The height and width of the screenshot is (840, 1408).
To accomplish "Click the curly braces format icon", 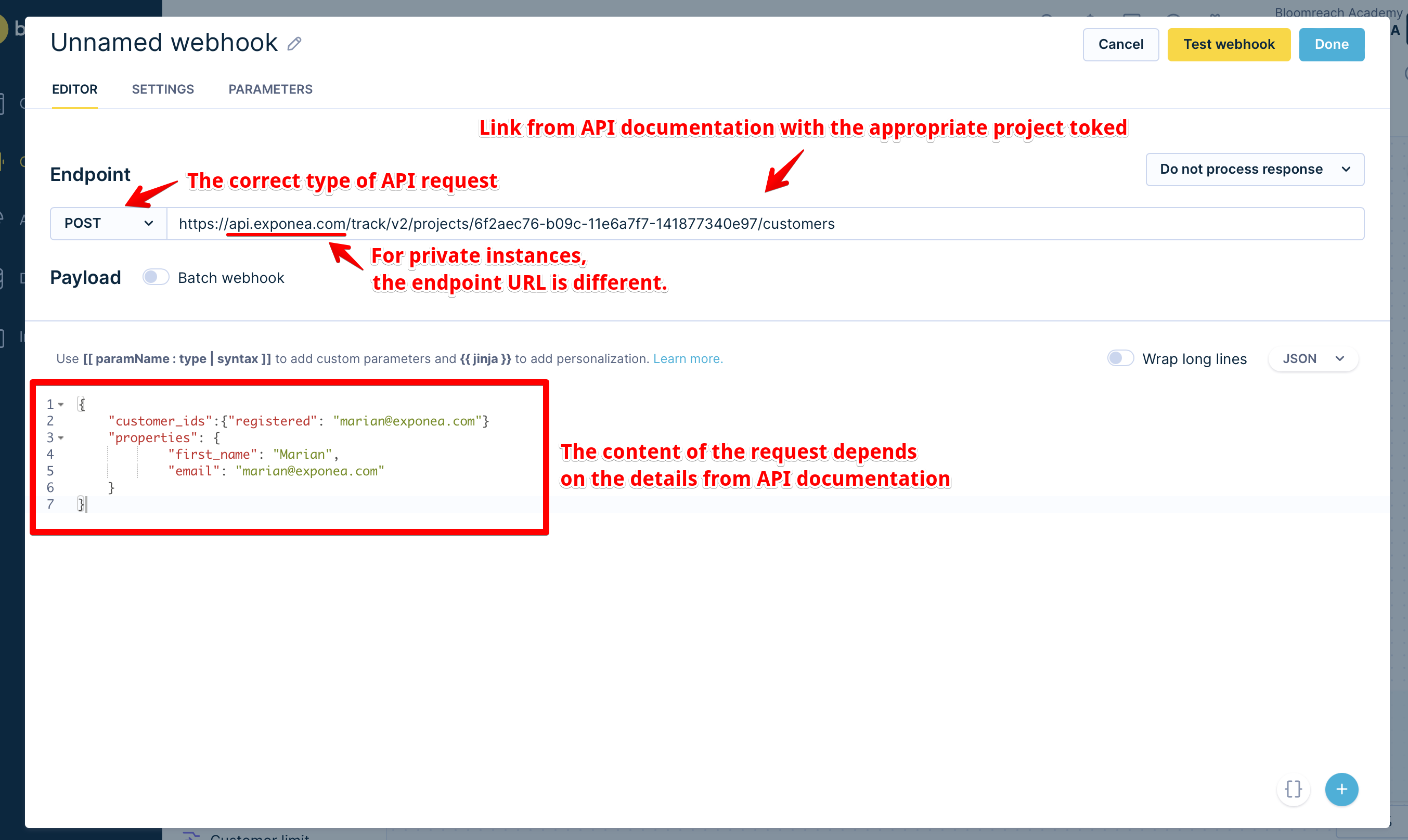I will coord(1293,789).
